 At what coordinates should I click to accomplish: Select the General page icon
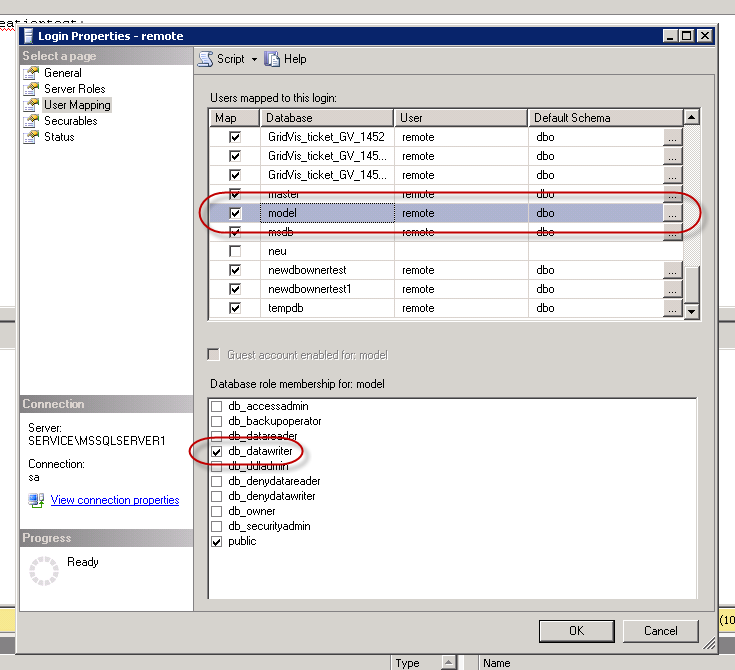tap(31, 73)
